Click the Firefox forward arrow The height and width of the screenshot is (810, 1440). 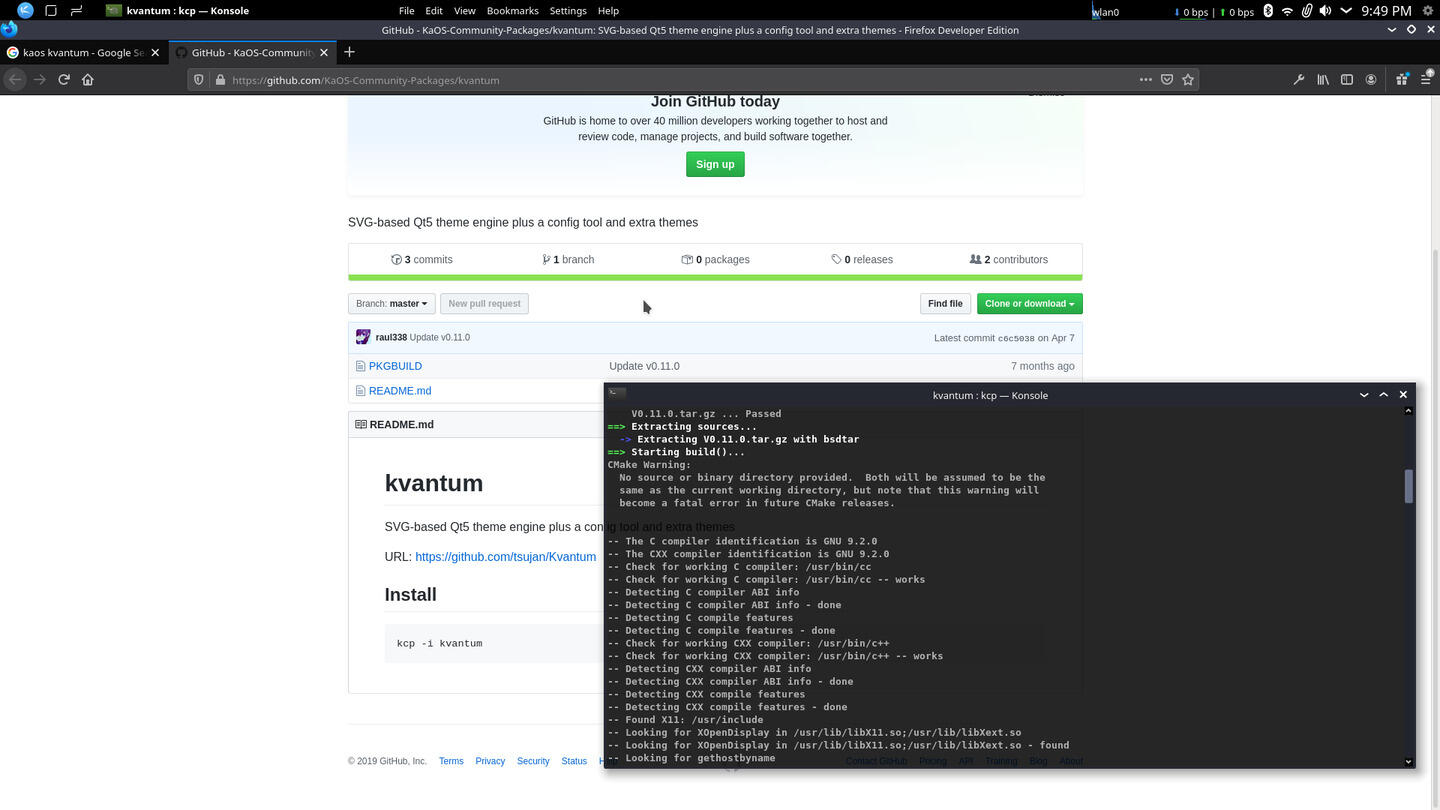coord(39,80)
